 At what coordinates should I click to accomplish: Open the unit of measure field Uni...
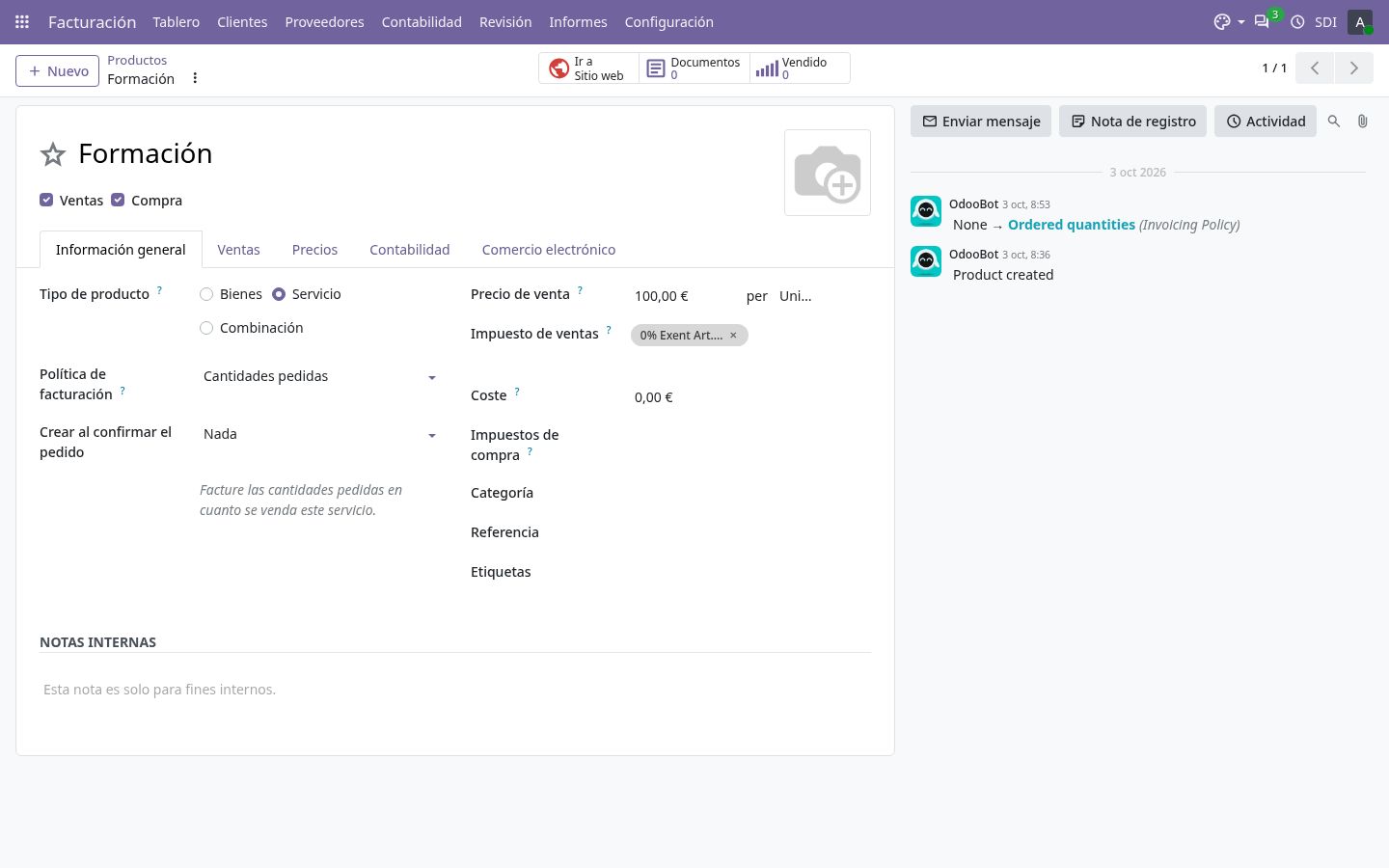pyautogui.click(x=796, y=296)
